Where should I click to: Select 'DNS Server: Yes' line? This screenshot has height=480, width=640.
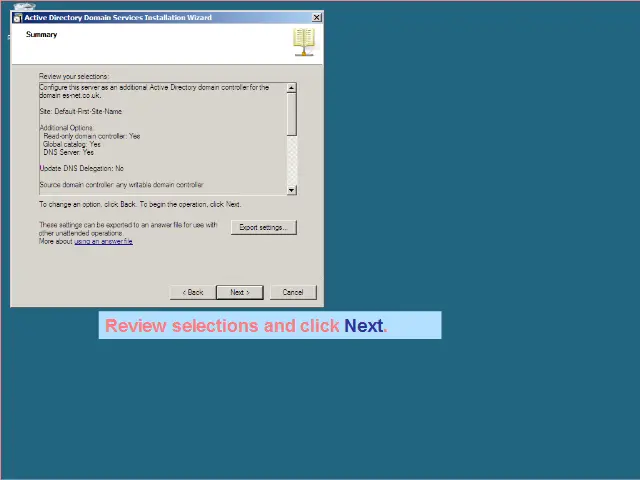coord(69,152)
